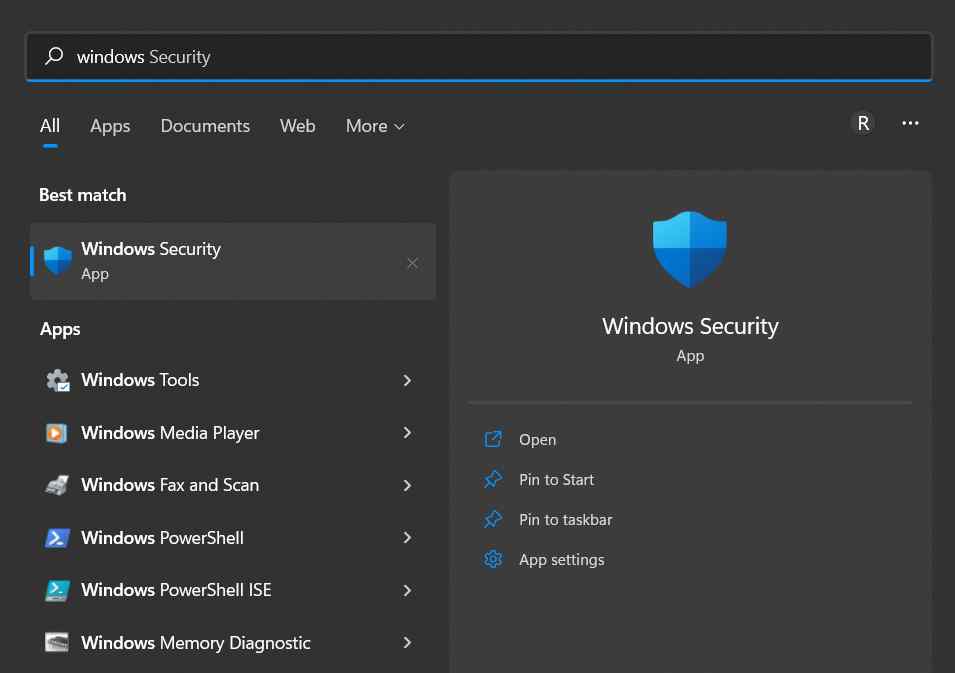The image size is (955, 673).
Task: Click the large Windows Security shield in preview pane
Action: coord(689,249)
